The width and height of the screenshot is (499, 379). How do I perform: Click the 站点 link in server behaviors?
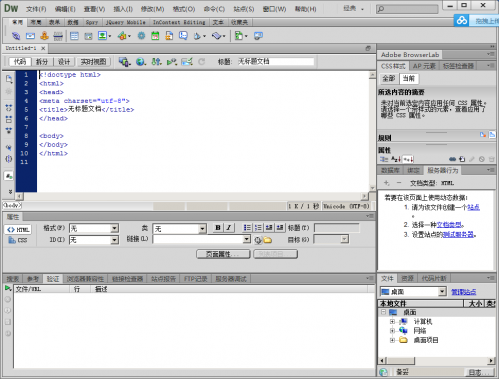(473, 207)
